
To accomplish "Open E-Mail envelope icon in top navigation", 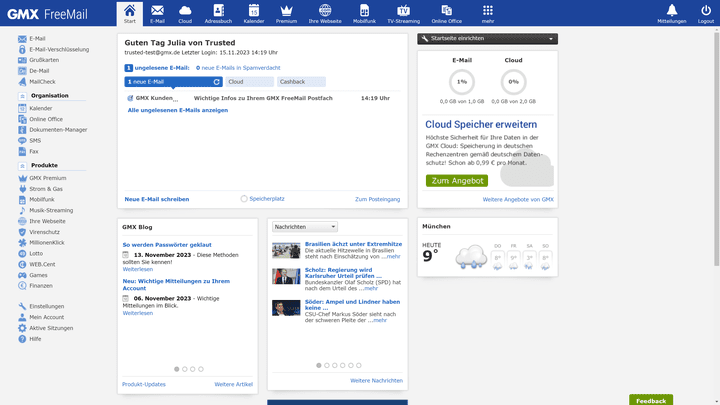I will pyautogui.click(x=157, y=13).
